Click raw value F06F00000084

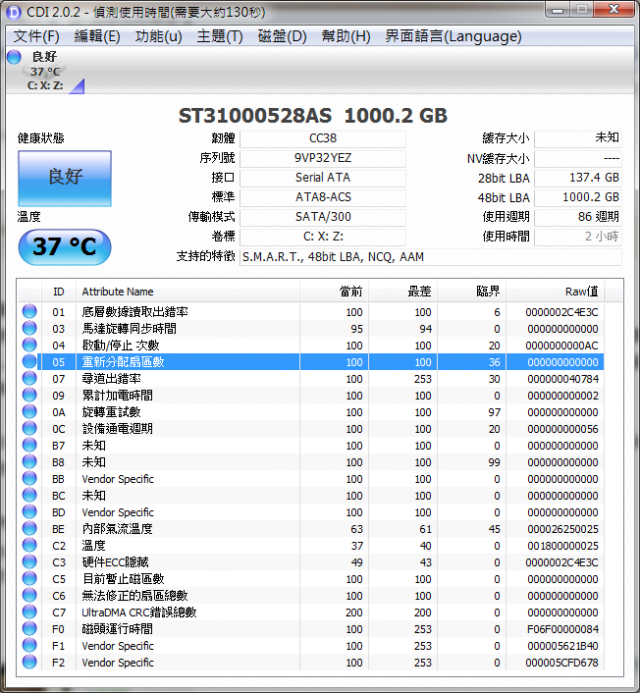563,629
